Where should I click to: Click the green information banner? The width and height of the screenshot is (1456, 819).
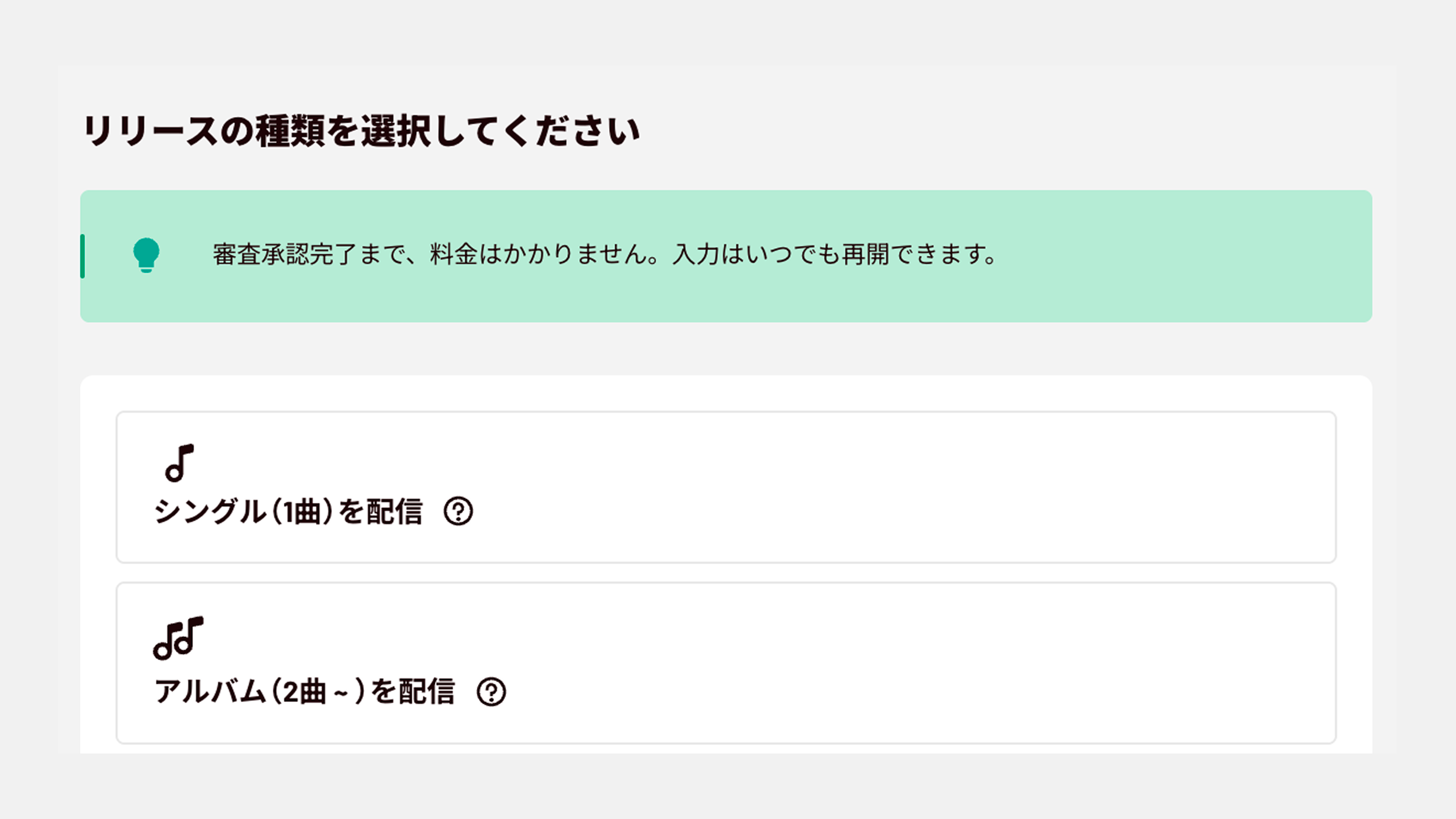pos(726,256)
